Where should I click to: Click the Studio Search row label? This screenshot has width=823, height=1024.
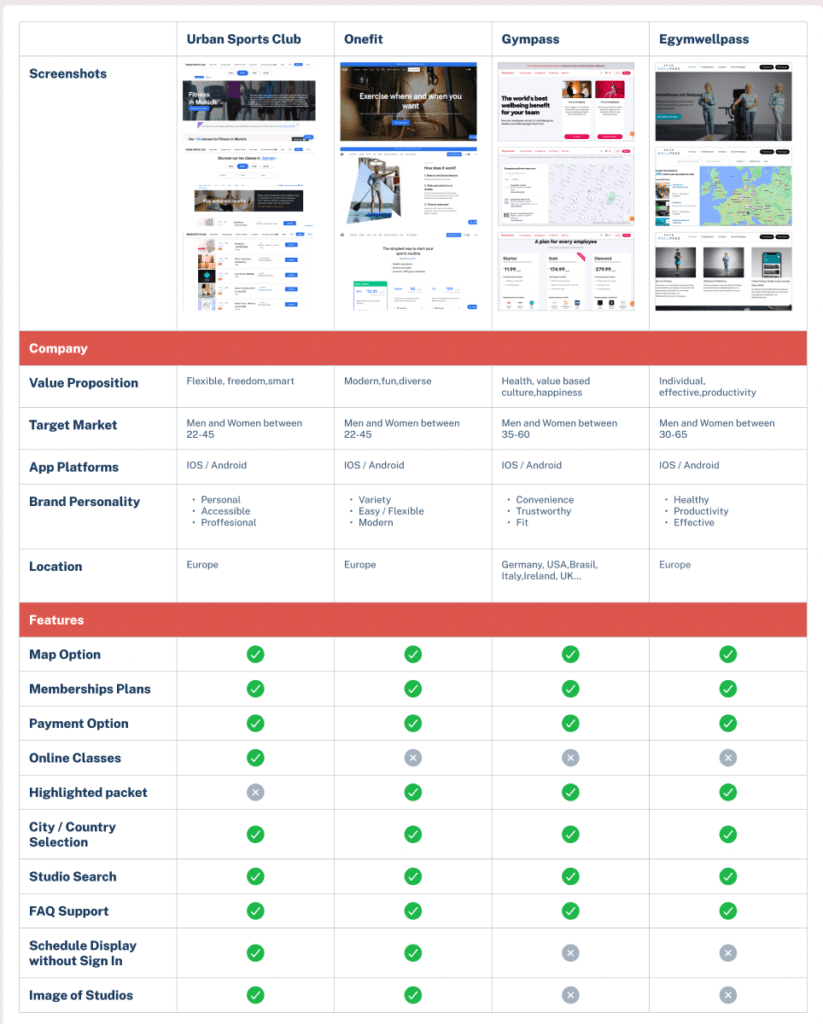[x=73, y=877]
